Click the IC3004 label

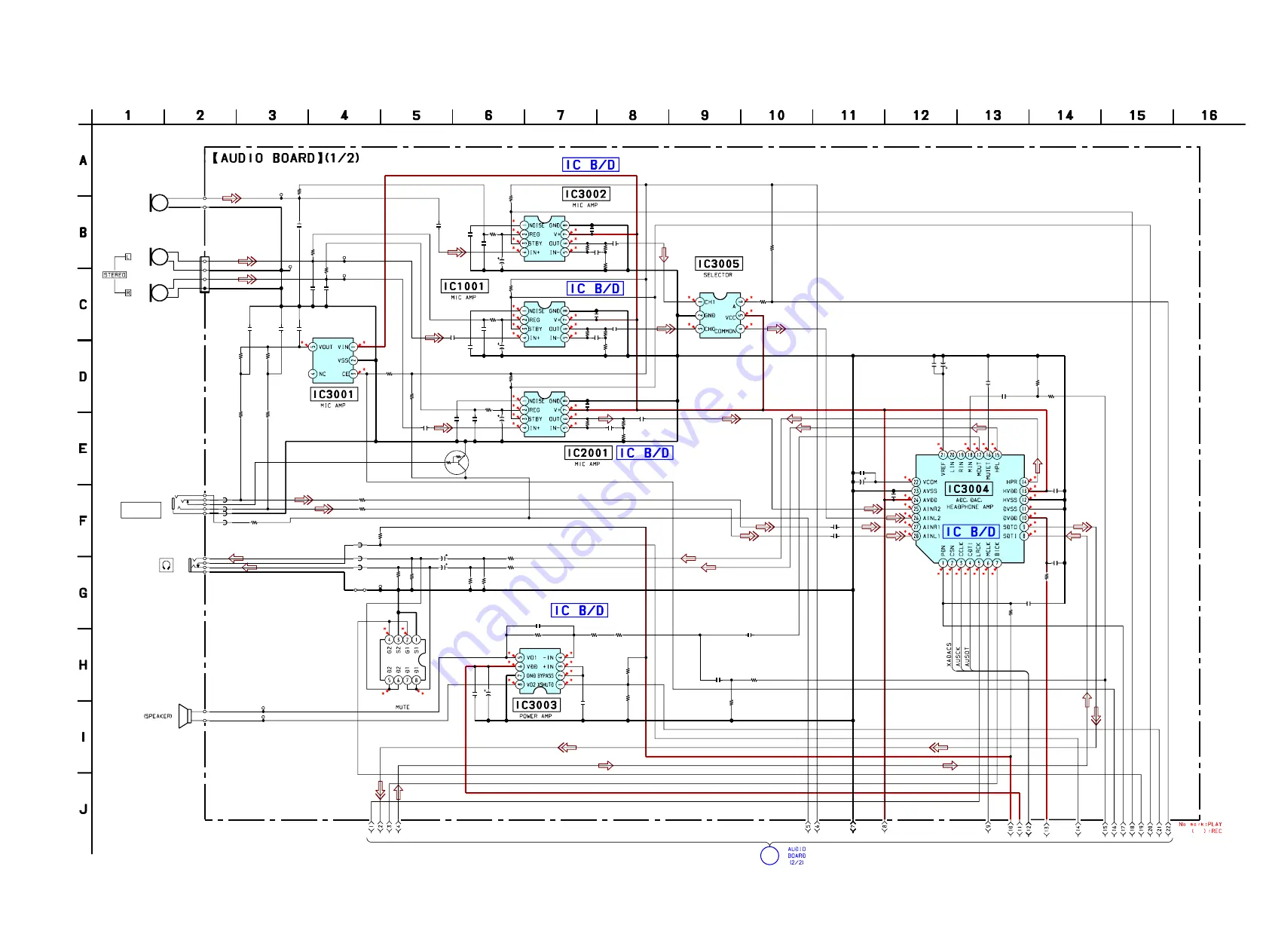point(968,489)
